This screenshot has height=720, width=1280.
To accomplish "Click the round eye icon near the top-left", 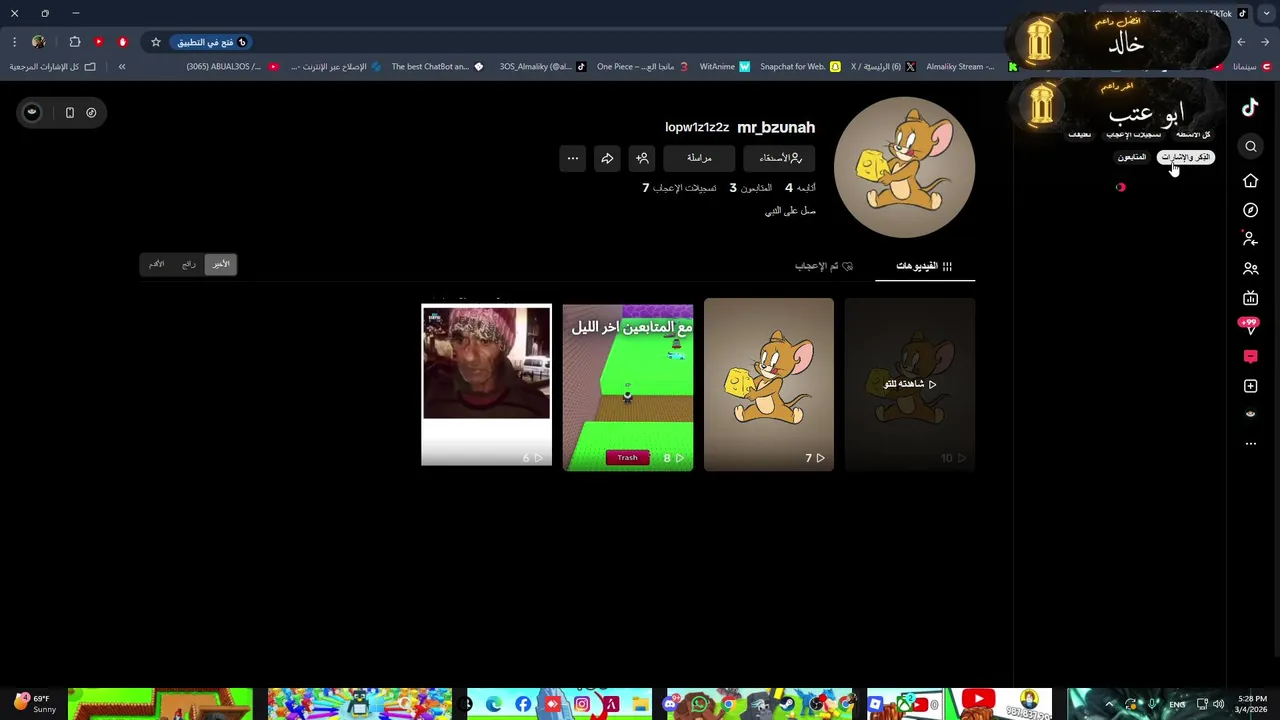I will (32, 112).
